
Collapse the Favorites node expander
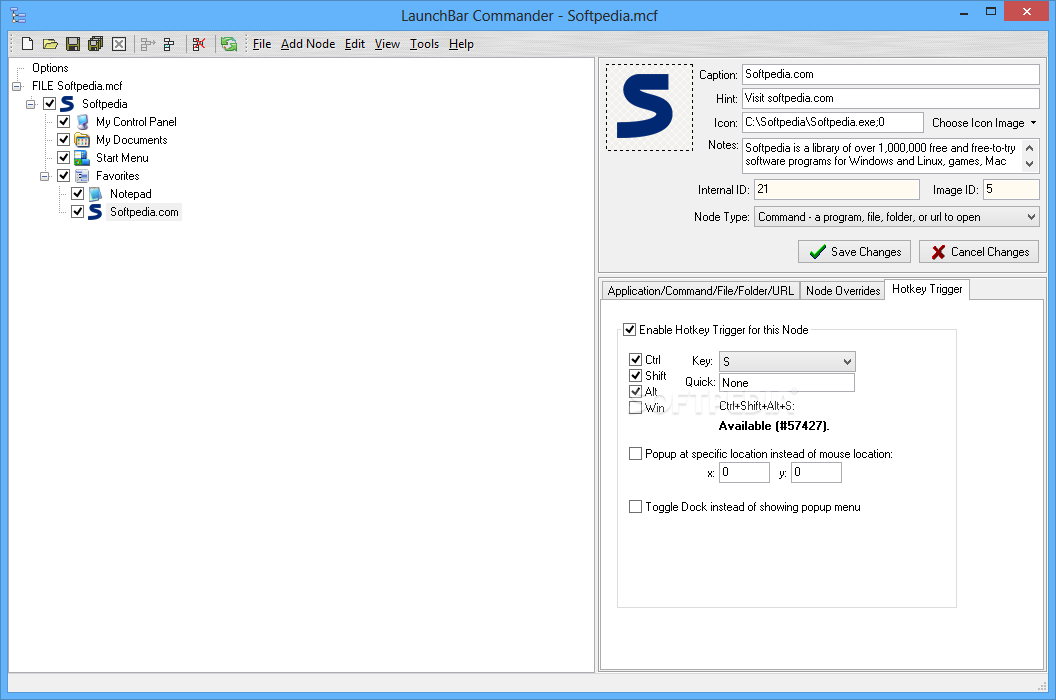[45, 176]
